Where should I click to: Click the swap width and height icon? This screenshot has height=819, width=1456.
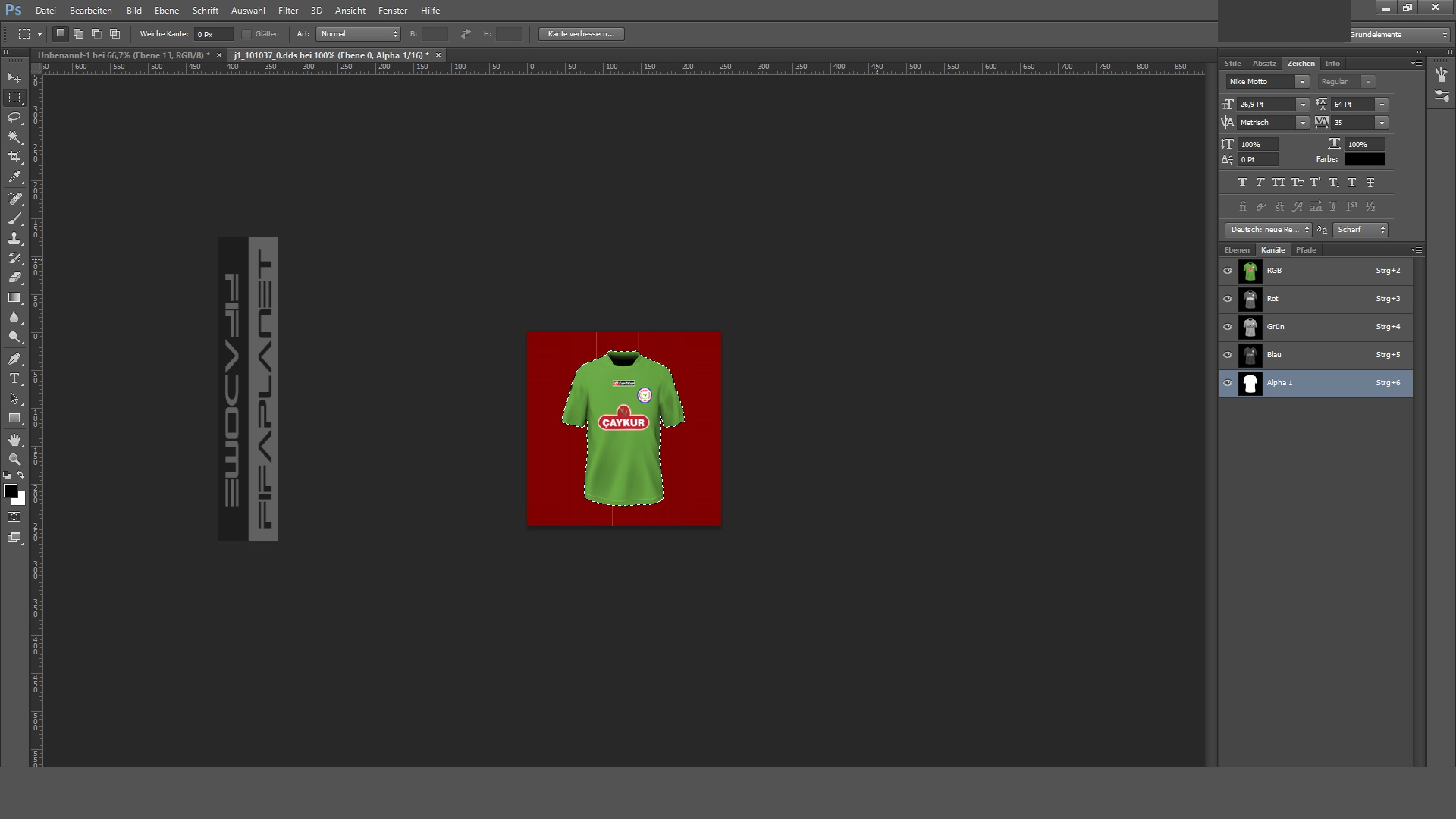click(466, 34)
